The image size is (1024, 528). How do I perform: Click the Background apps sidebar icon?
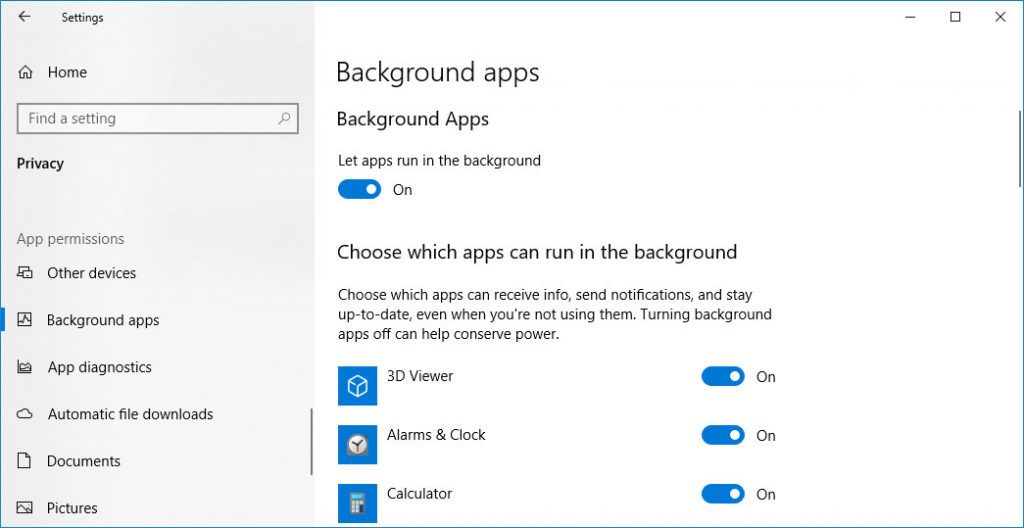[25, 320]
